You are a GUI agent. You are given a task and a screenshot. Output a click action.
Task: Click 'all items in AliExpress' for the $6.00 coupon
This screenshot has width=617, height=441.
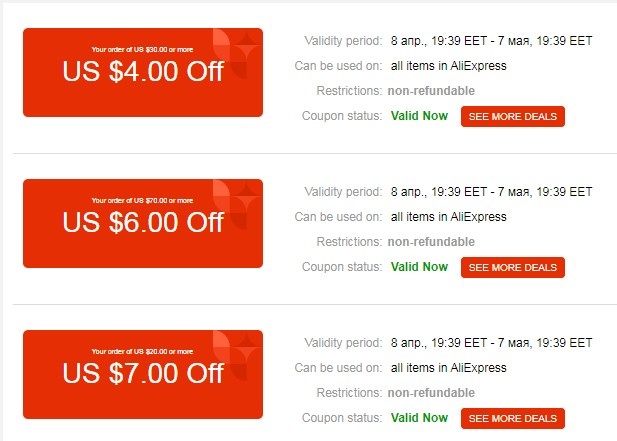[x=448, y=217]
